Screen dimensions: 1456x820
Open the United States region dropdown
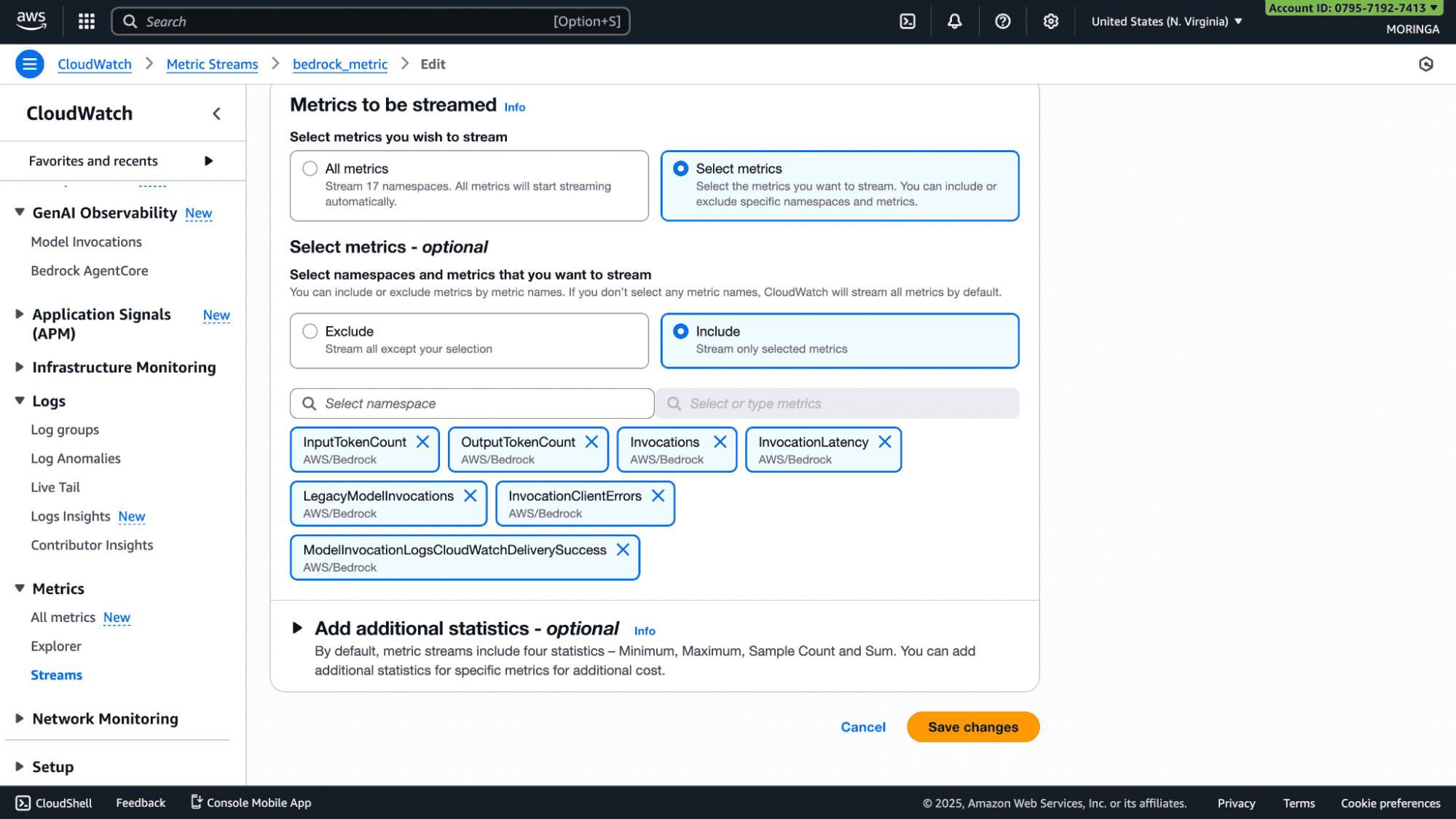point(1166,21)
